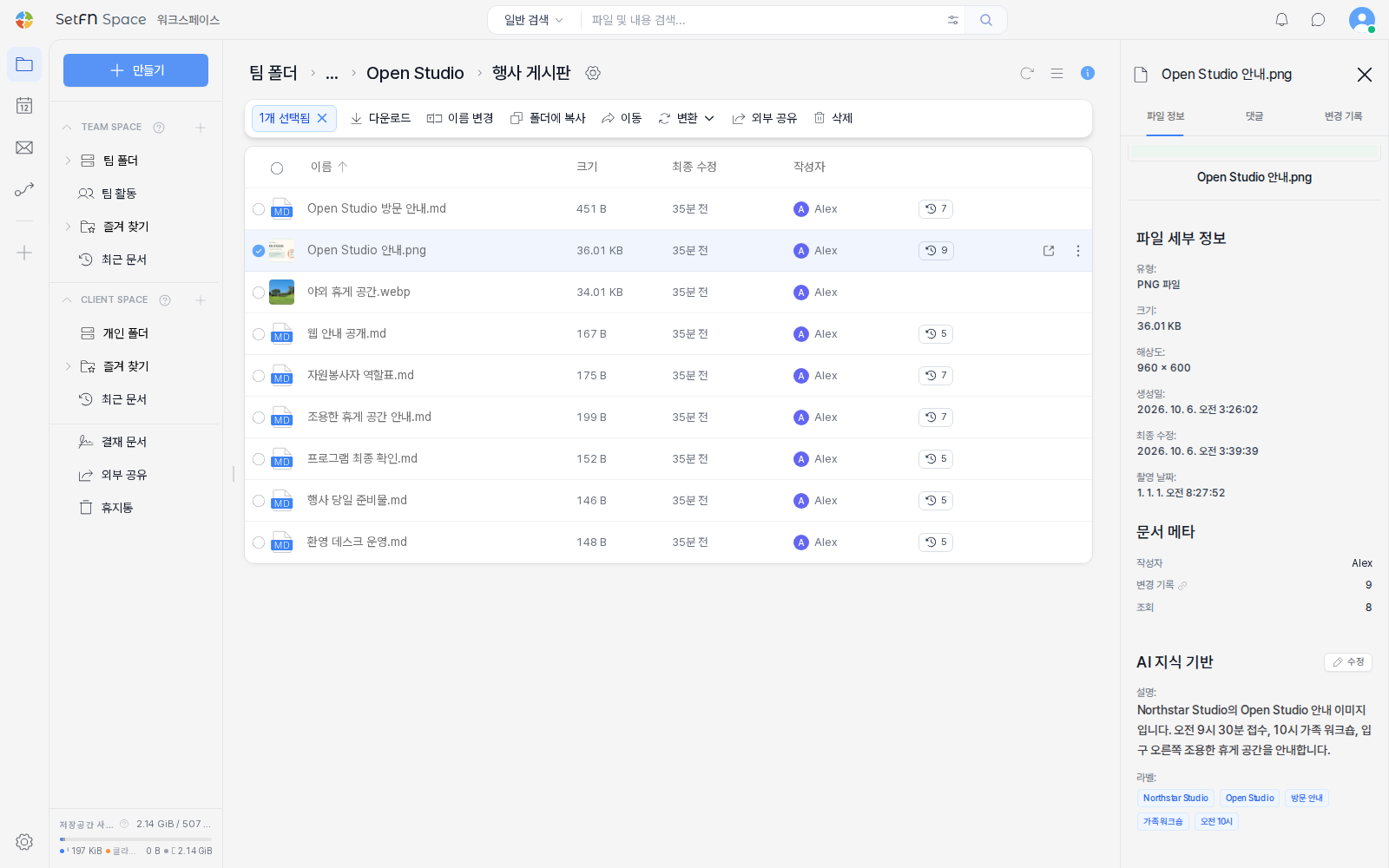
Task: Open the 변환 dropdown in toolbar
Action: click(687, 118)
